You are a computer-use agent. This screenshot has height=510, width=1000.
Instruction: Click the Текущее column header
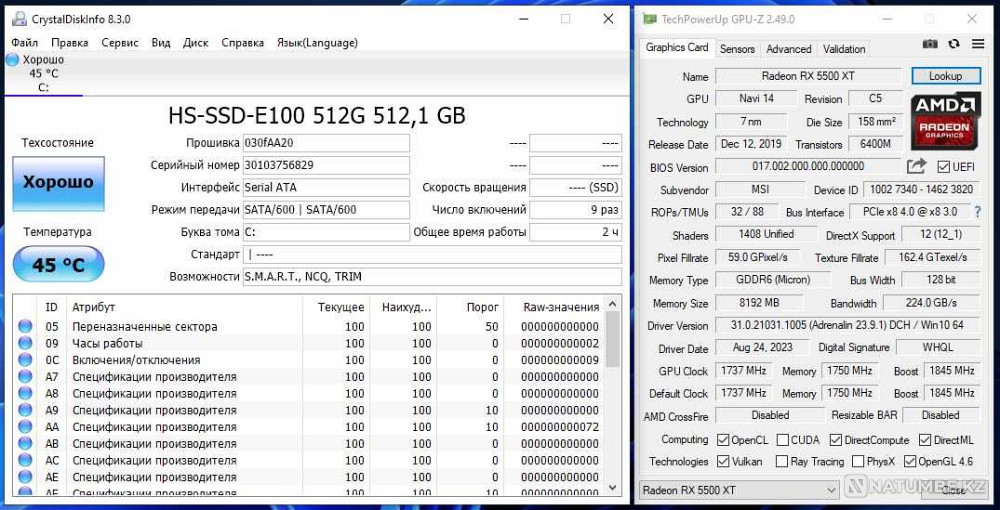click(x=336, y=307)
